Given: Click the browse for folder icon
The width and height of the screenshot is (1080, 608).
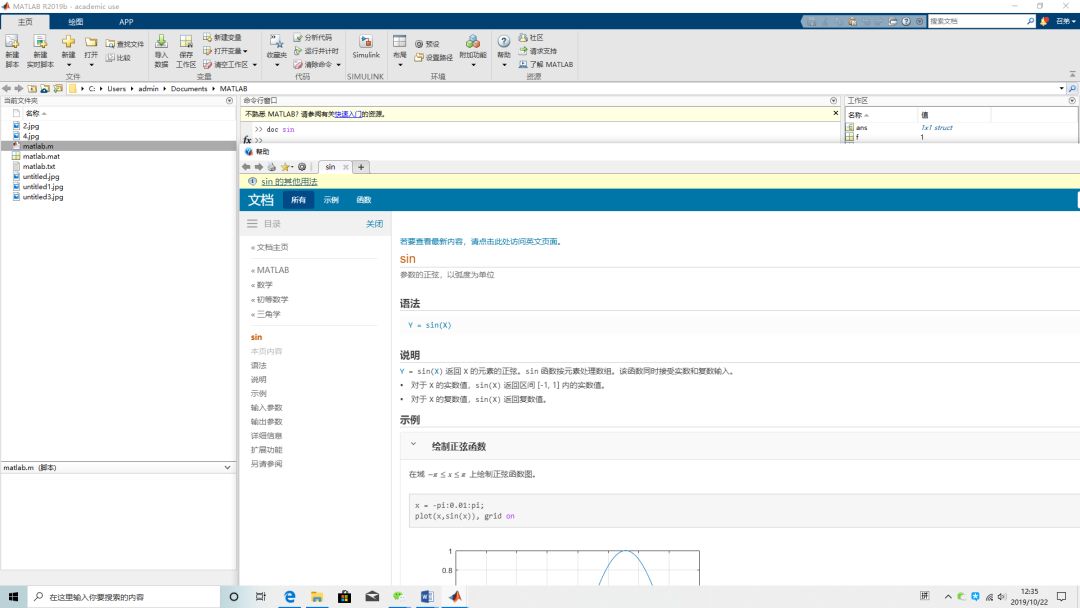Looking at the screenshot, I should [45, 88].
